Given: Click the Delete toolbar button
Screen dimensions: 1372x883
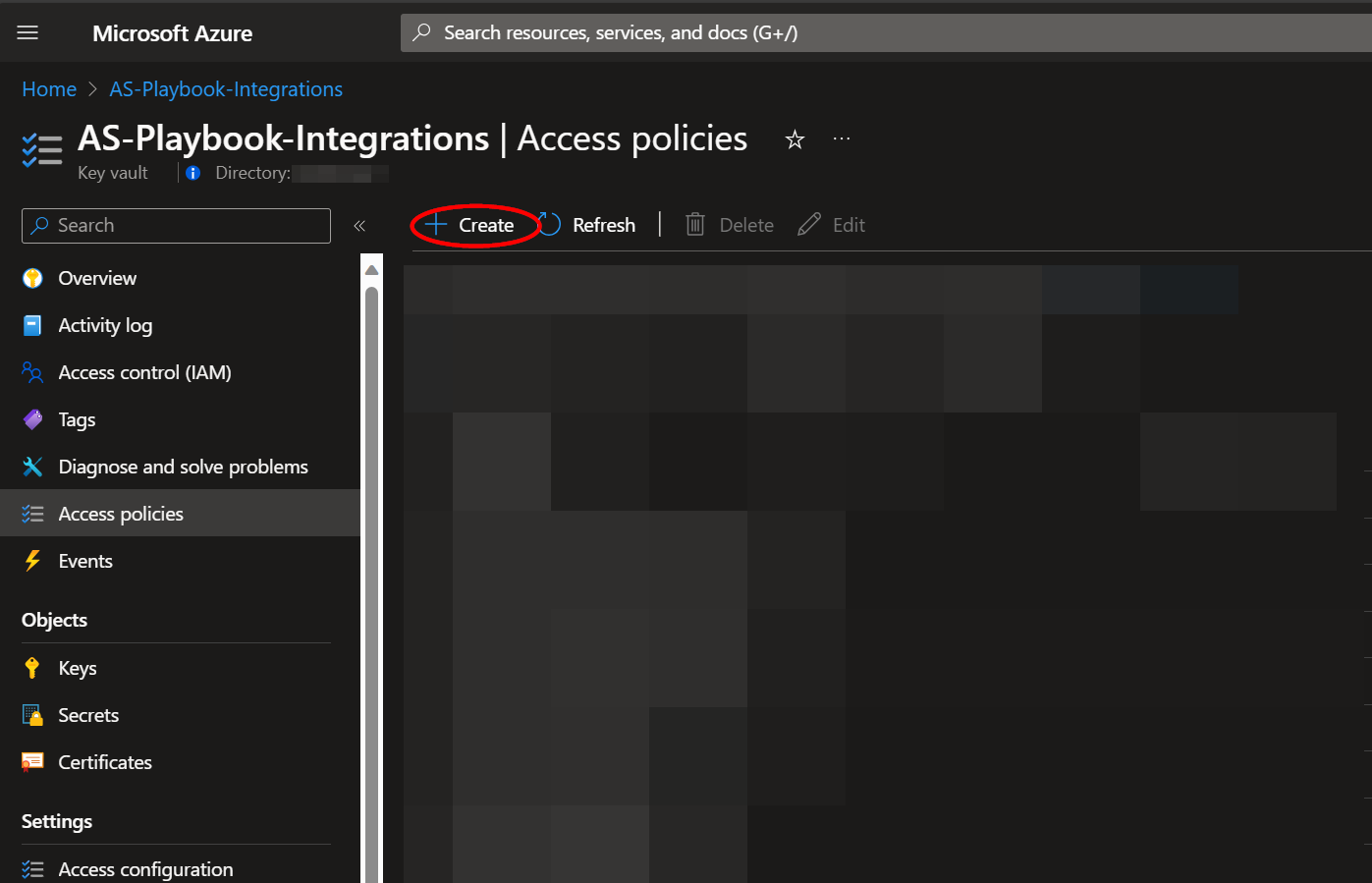Looking at the screenshot, I should 730,225.
